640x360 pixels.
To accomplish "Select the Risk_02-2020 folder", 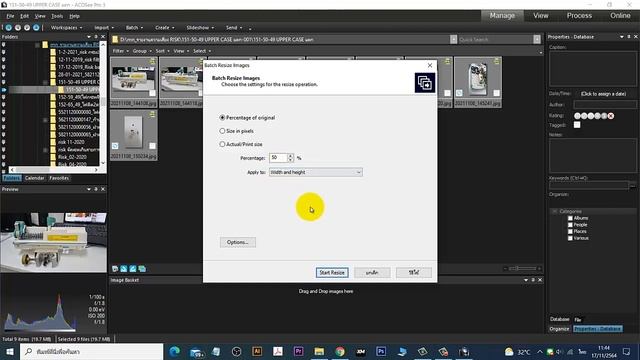I will (x=72, y=157).
